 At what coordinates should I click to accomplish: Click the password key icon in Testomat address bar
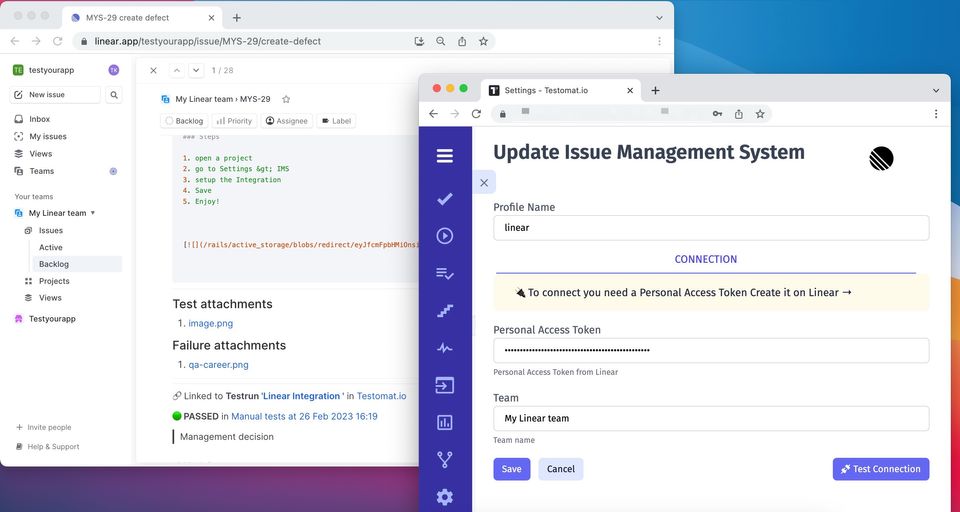point(717,114)
